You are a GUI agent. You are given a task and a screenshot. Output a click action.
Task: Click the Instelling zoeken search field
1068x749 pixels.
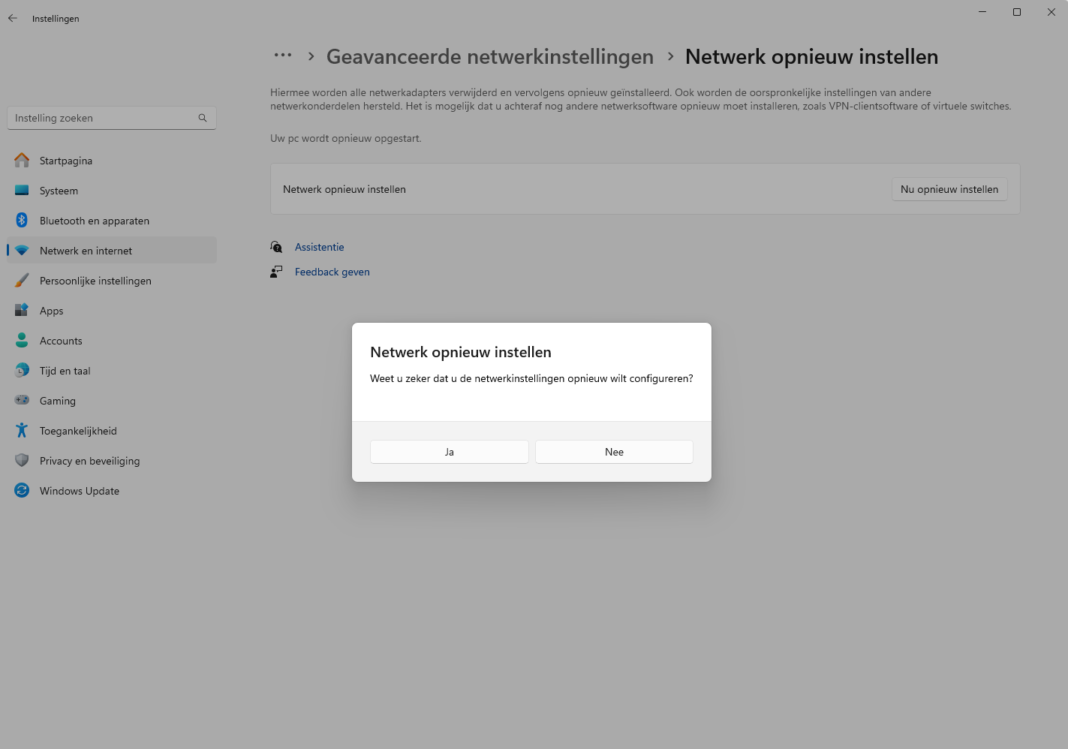(100, 117)
